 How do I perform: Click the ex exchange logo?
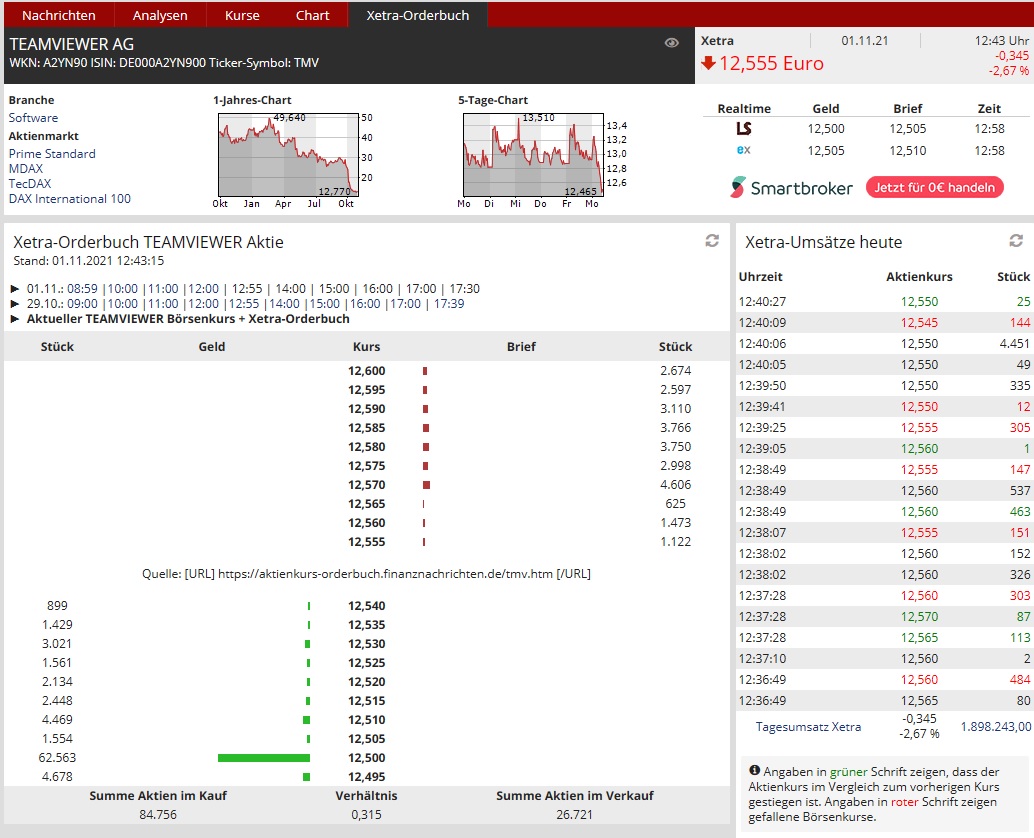(743, 151)
